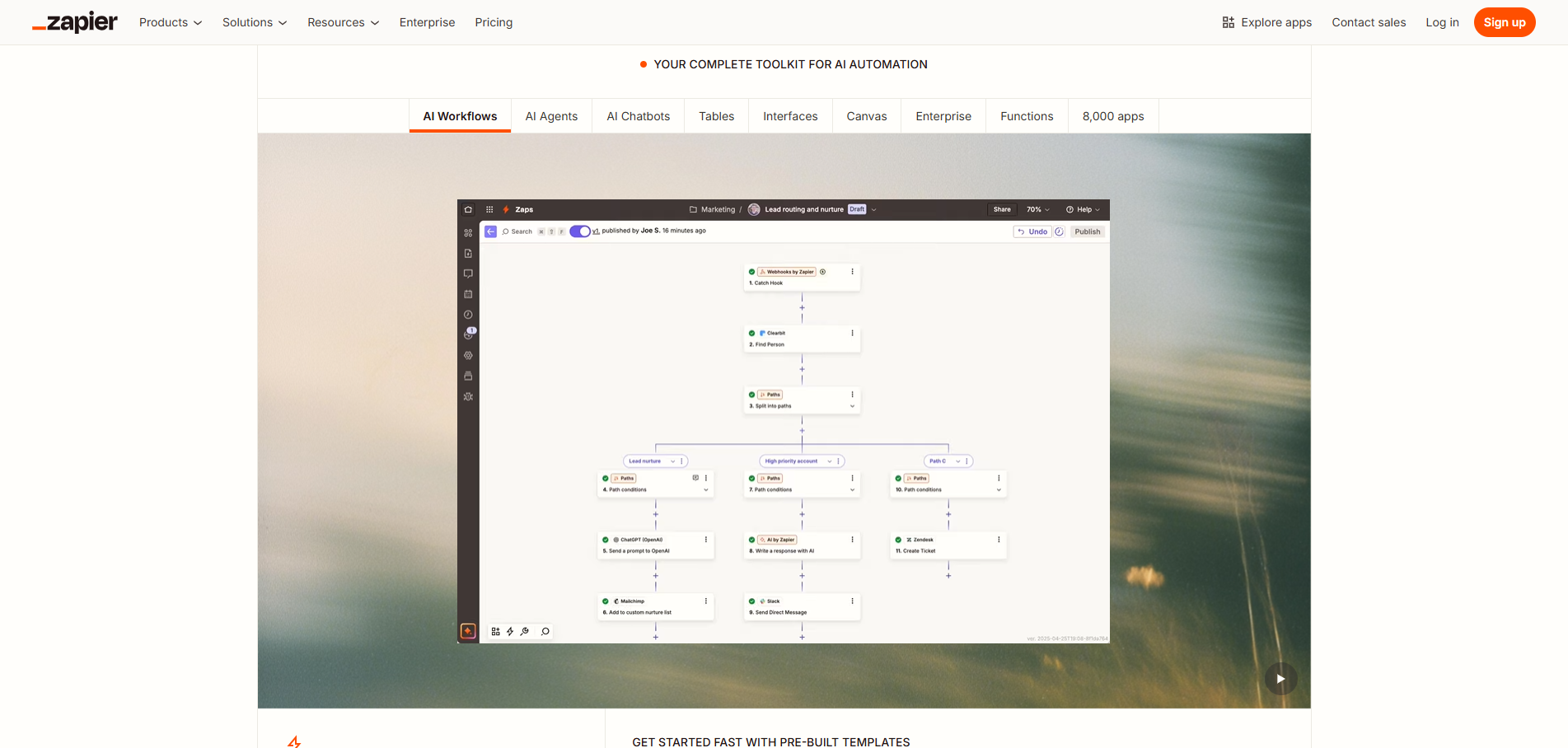The height and width of the screenshot is (748, 1568).
Task: Open the kebab menu on the Webhooks by Zapier step
Action: [852, 271]
